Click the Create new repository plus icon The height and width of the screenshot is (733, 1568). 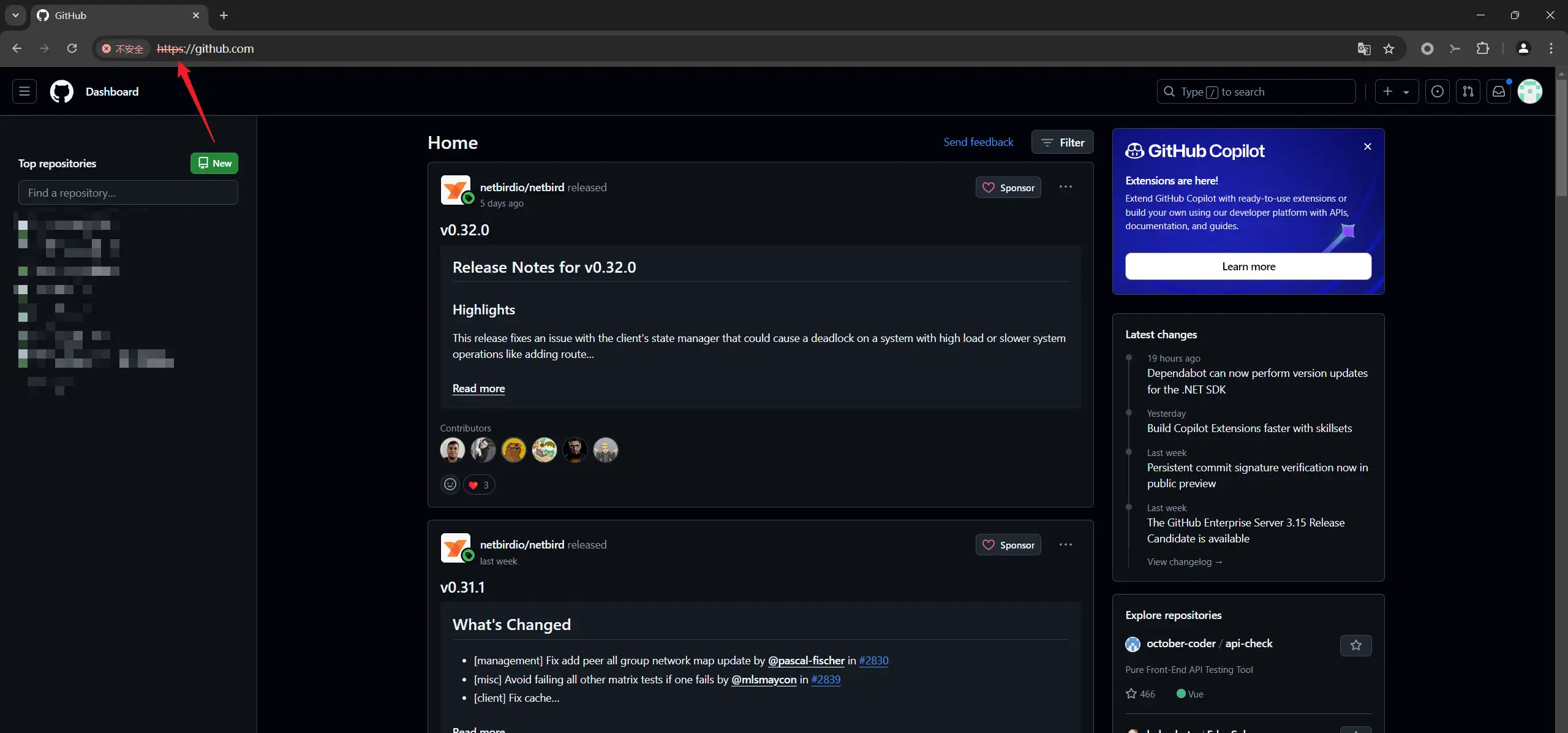click(x=1388, y=91)
